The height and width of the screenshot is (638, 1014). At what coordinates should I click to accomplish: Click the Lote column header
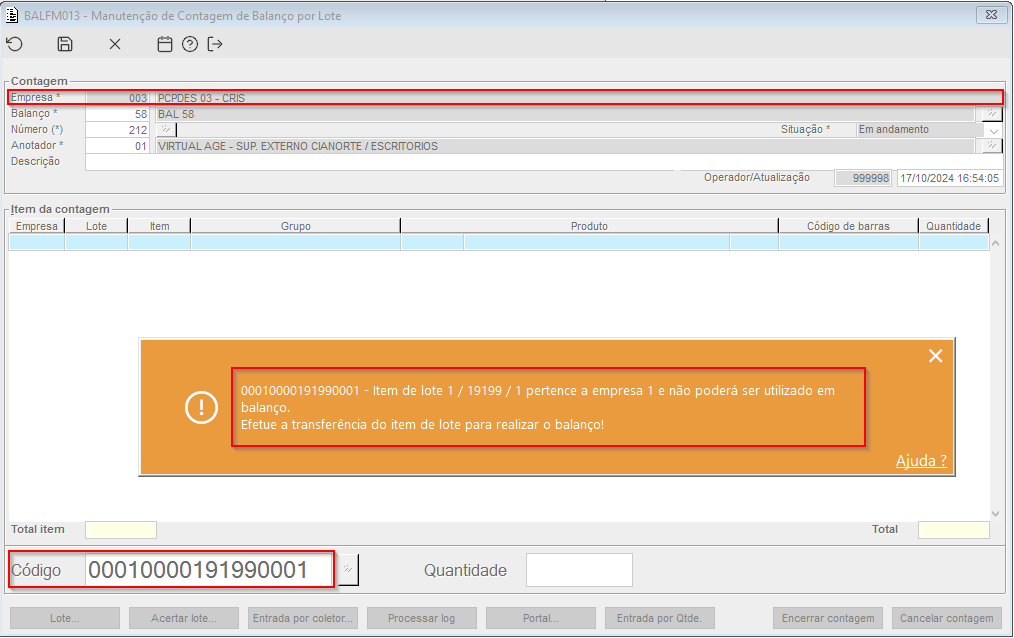click(96, 226)
